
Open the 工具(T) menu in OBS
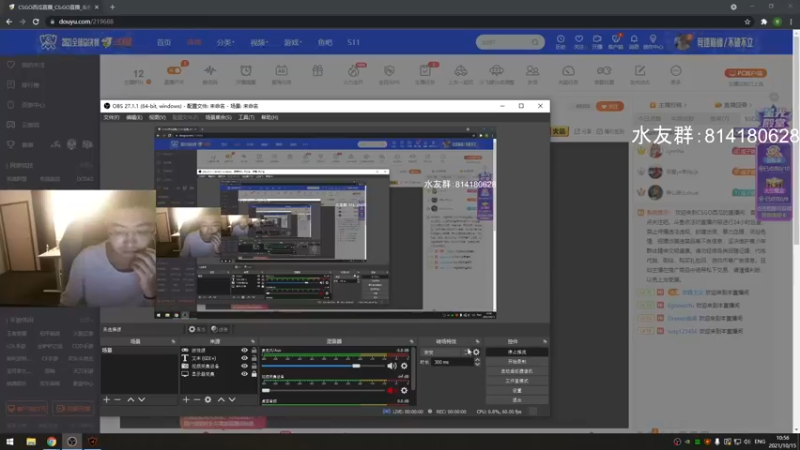(246, 117)
